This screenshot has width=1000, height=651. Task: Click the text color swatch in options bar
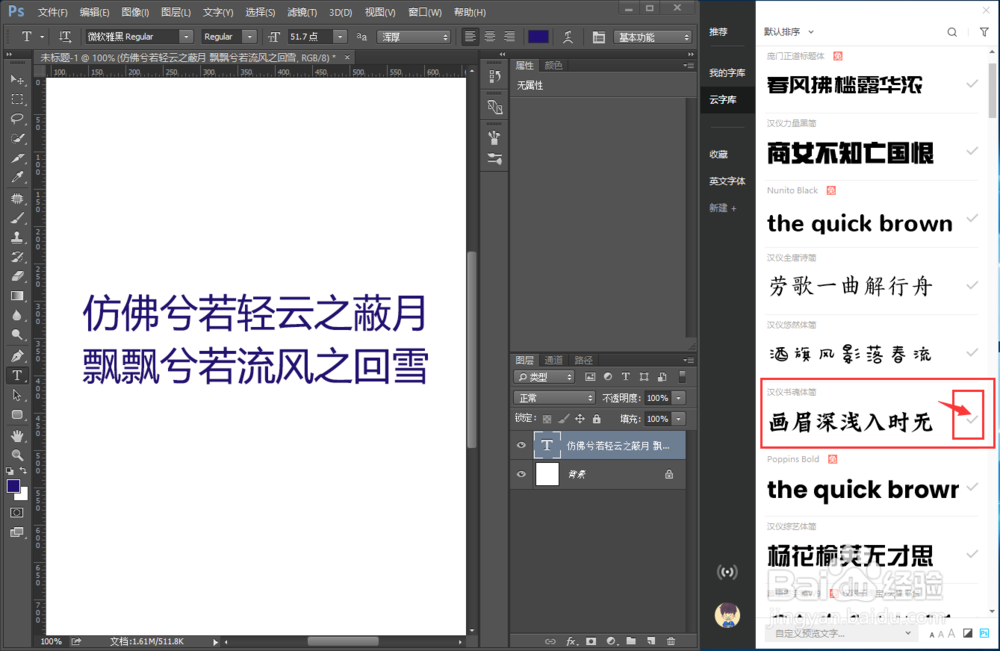tap(538, 37)
